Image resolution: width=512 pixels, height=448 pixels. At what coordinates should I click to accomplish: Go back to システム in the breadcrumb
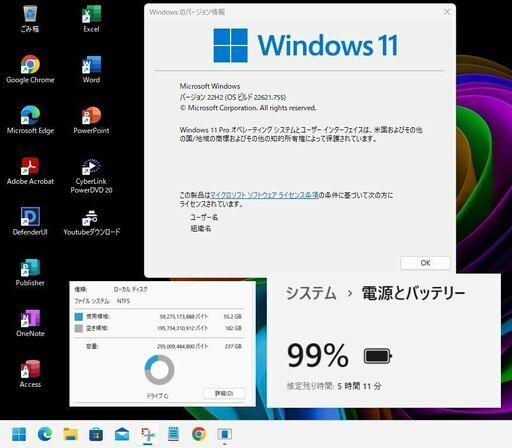tap(311, 293)
